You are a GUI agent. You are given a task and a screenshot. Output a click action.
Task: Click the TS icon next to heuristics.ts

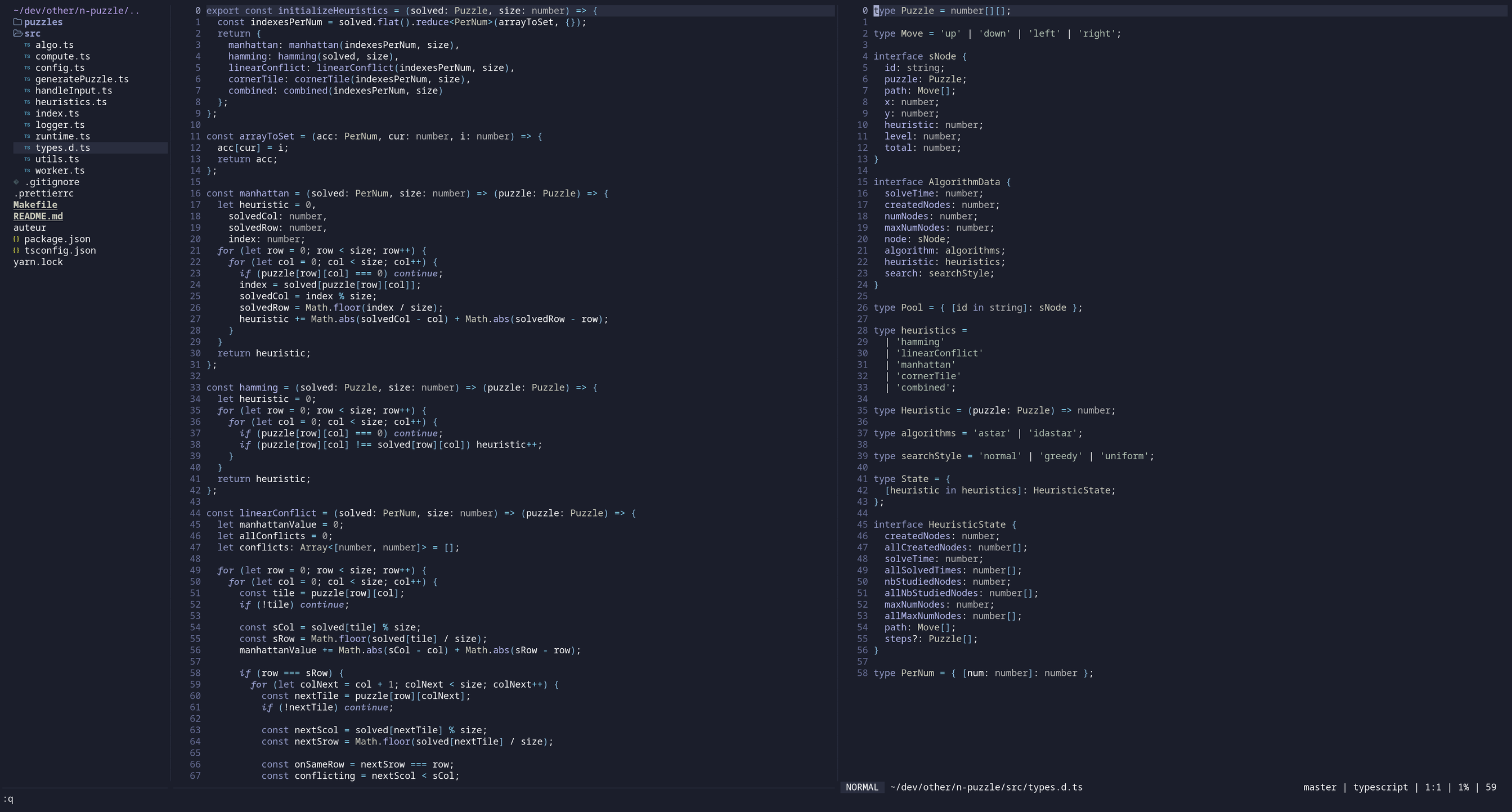(x=27, y=102)
